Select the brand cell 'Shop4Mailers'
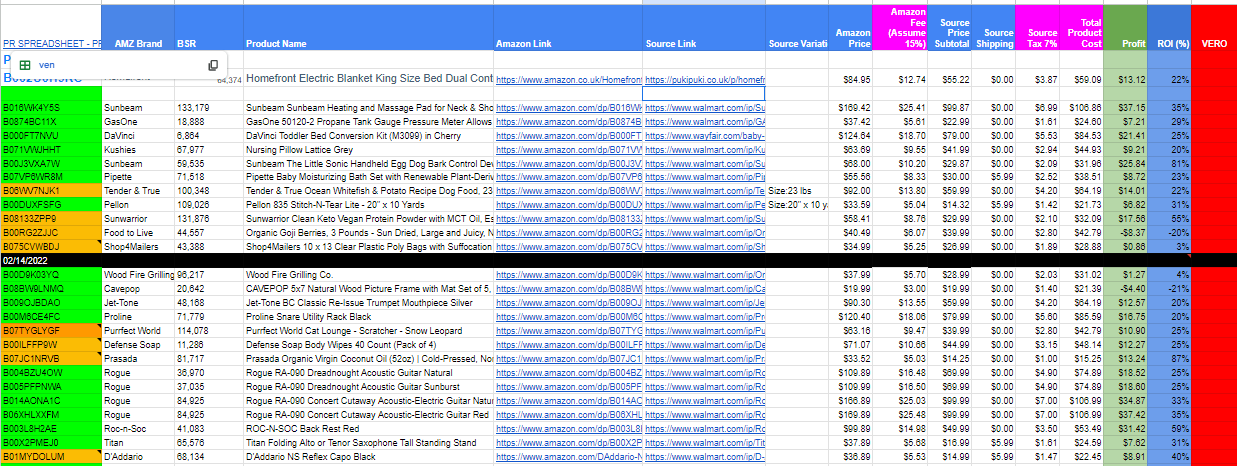The image size is (1237, 466). (138, 245)
